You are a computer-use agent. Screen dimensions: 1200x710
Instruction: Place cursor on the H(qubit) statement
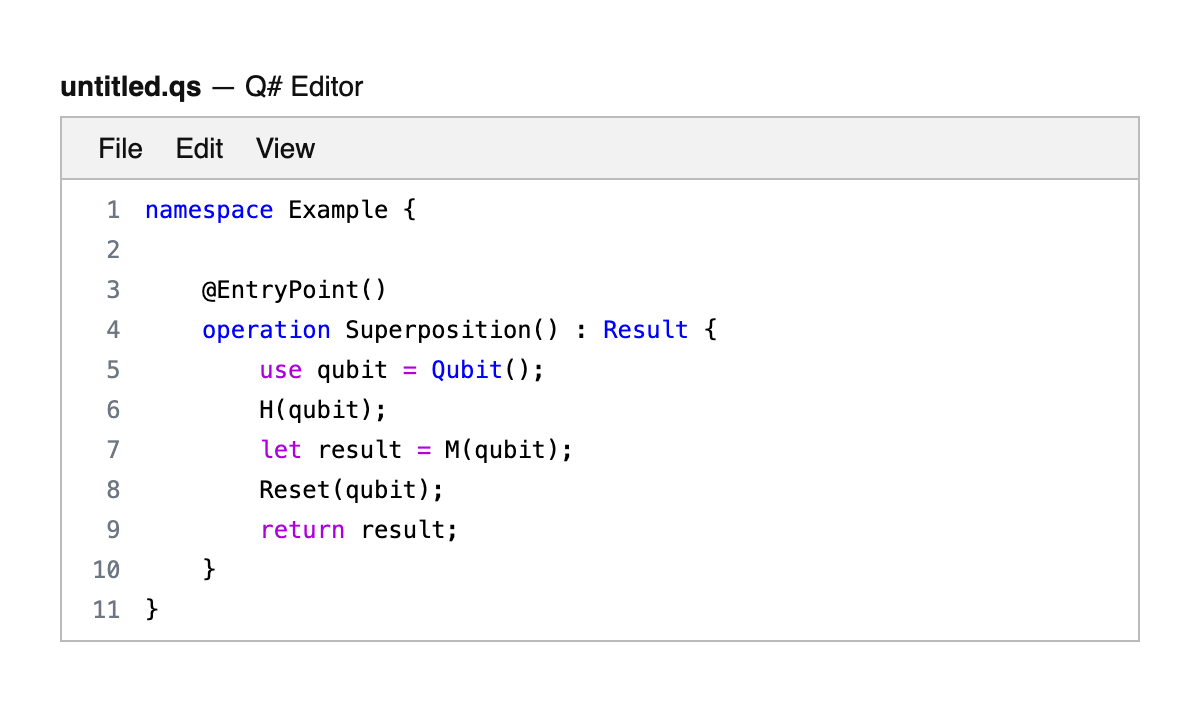[x=321, y=410]
